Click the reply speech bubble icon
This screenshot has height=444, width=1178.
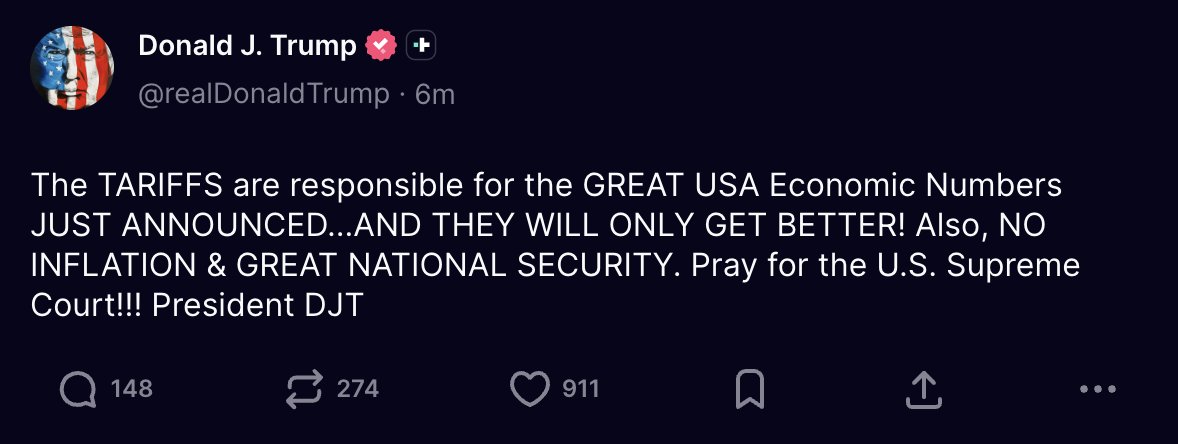[78, 389]
